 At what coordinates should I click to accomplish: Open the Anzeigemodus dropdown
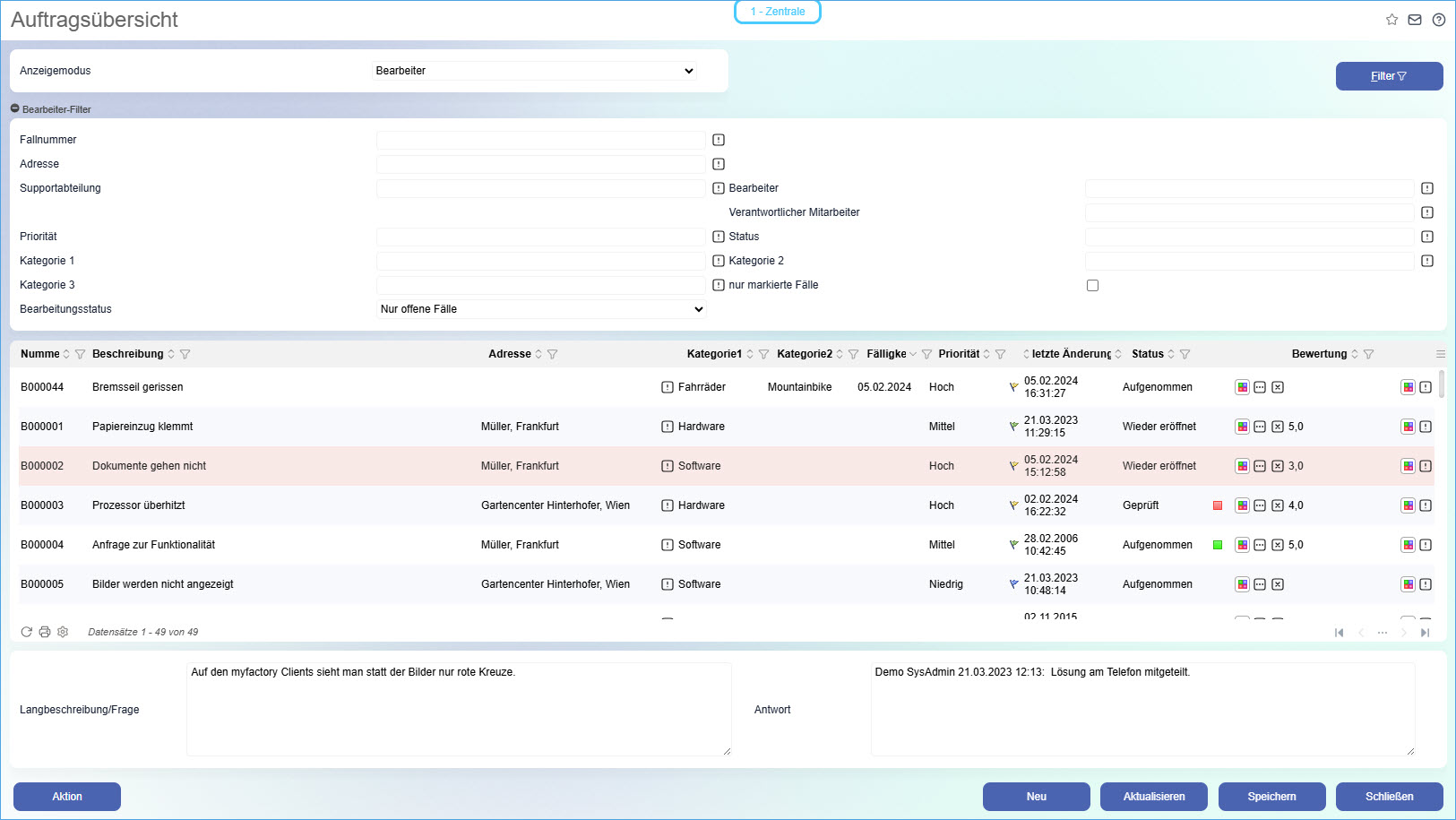point(535,71)
